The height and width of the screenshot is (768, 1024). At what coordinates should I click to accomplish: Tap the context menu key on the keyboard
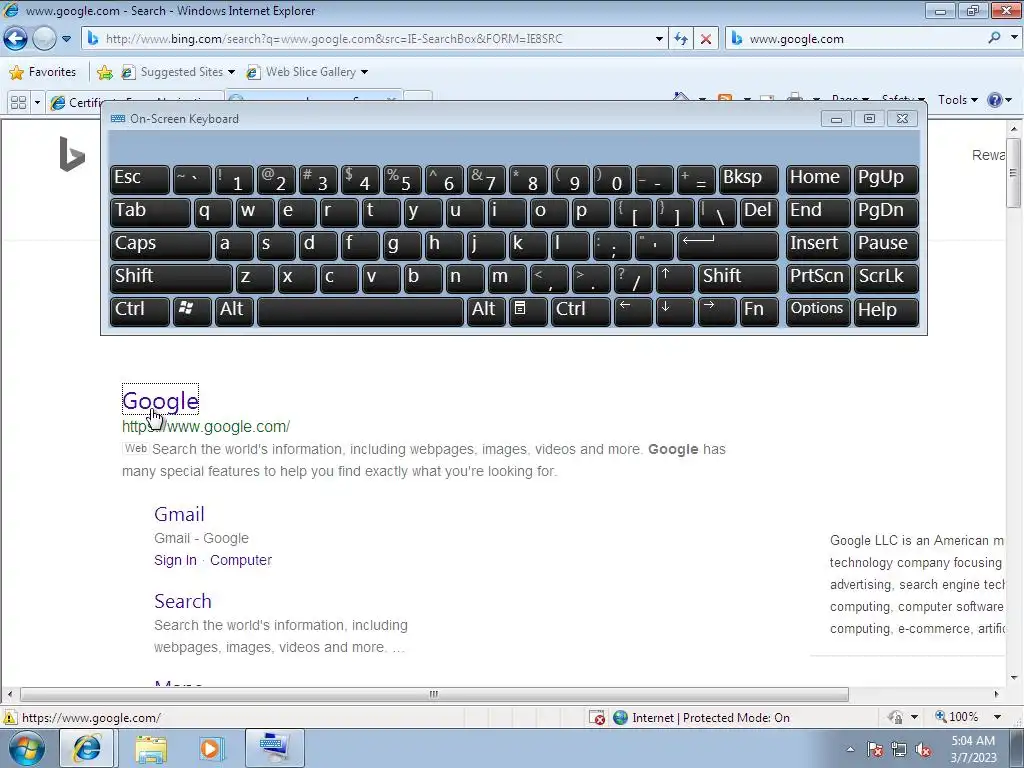[x=528, y=310]
